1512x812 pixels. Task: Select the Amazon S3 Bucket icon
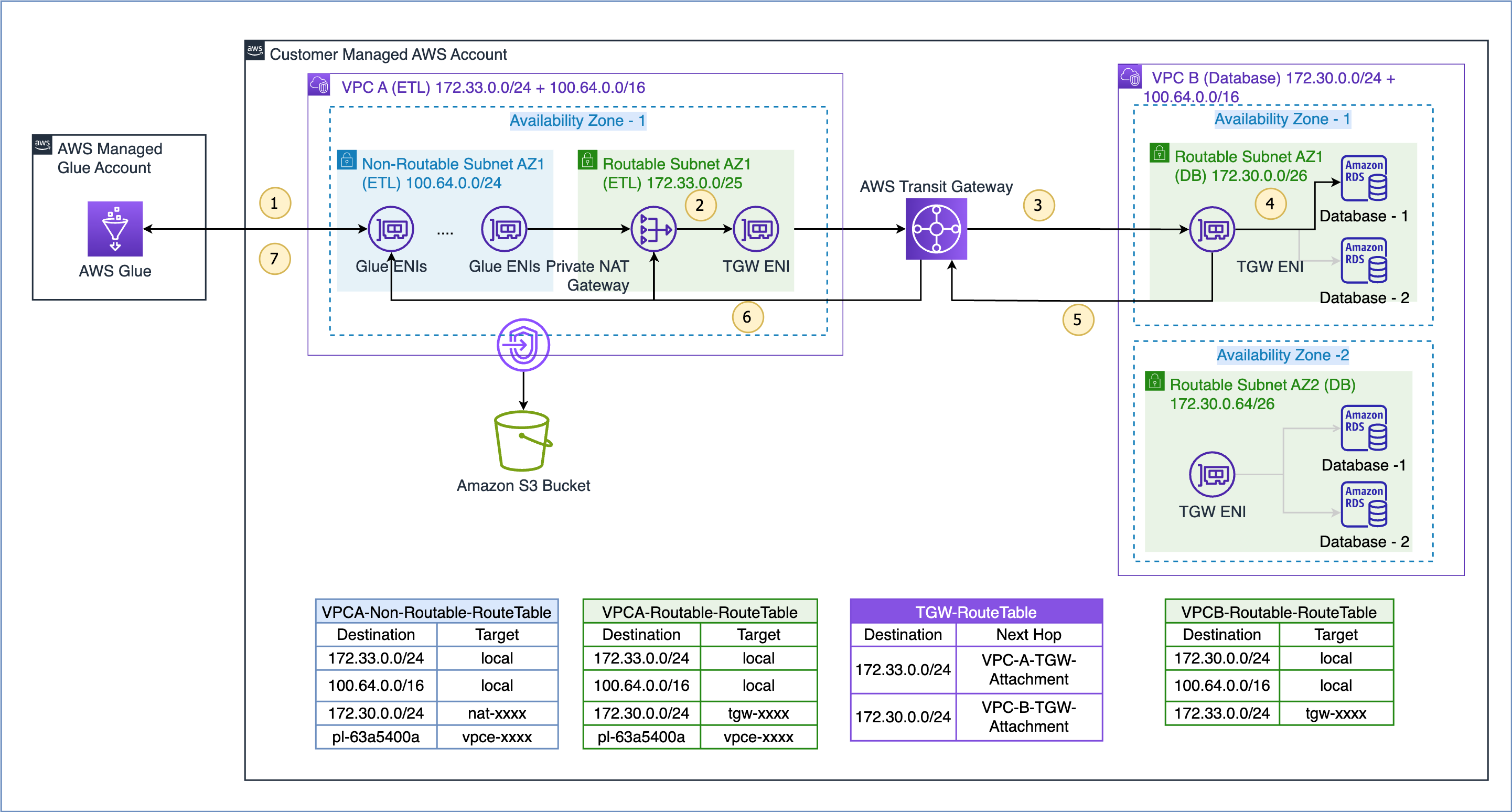tap(522, 440)
